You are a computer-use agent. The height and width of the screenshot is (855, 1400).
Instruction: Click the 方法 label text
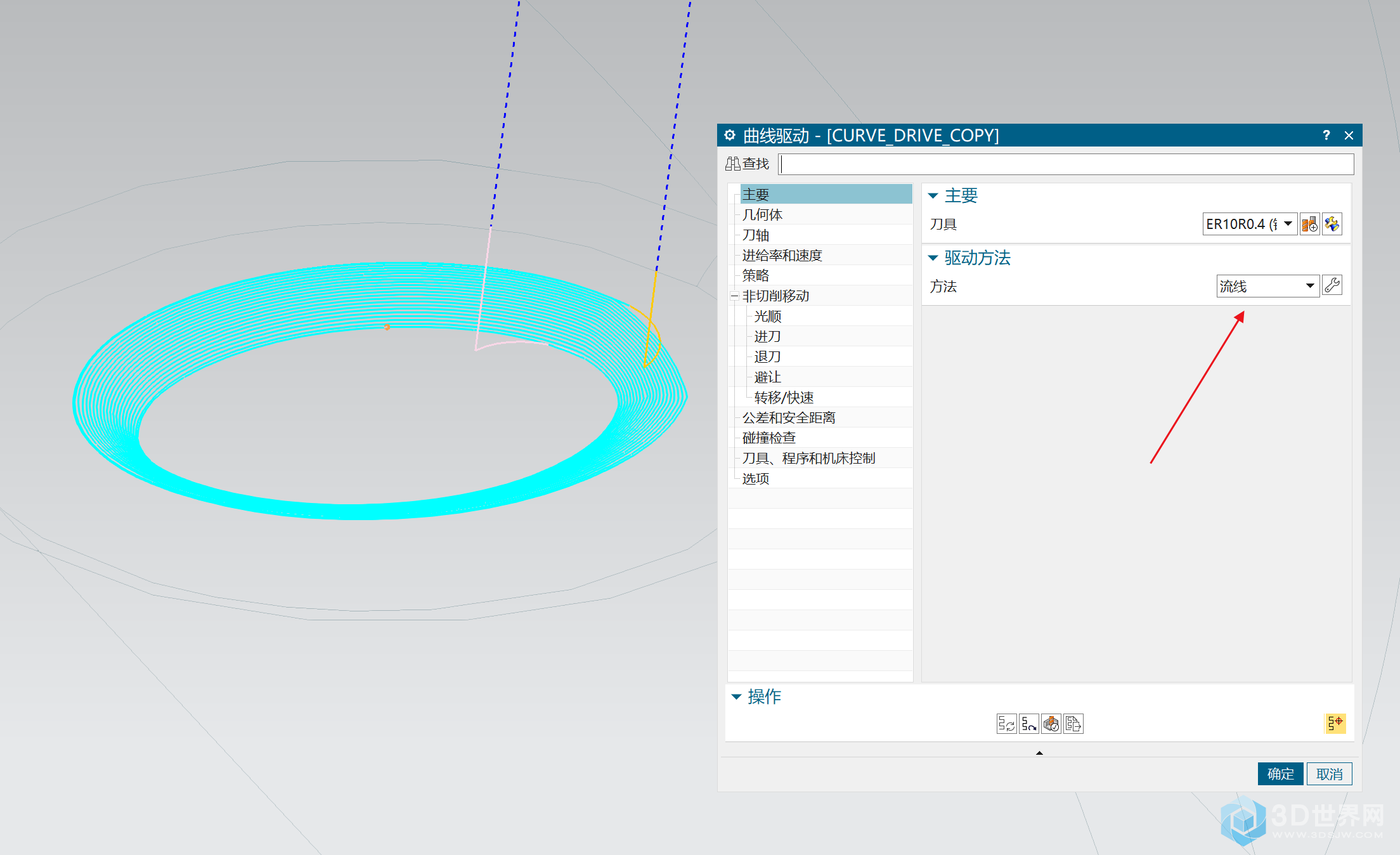coord(943,286)
